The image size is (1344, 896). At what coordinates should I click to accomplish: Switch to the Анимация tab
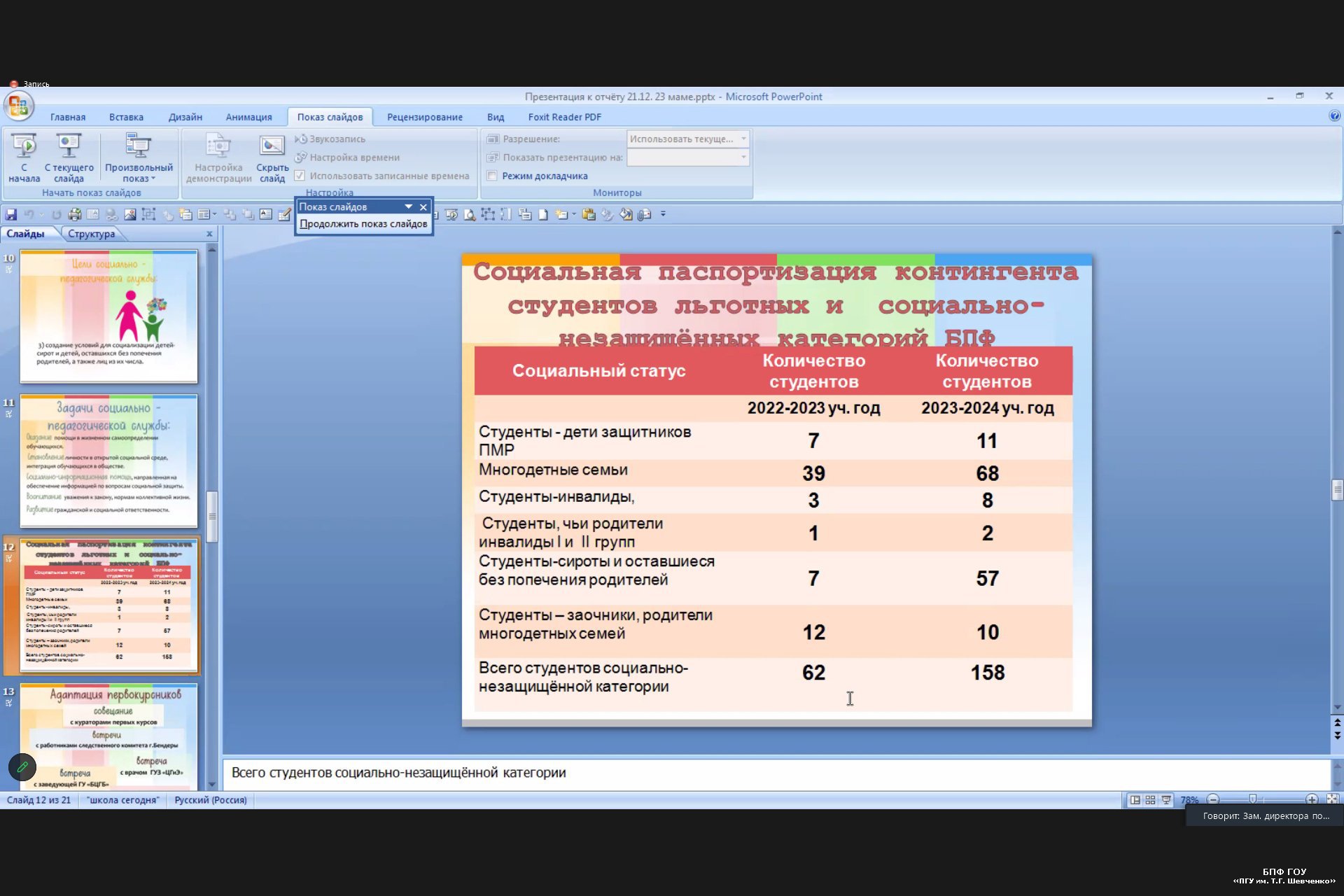[x=248, y=117]
